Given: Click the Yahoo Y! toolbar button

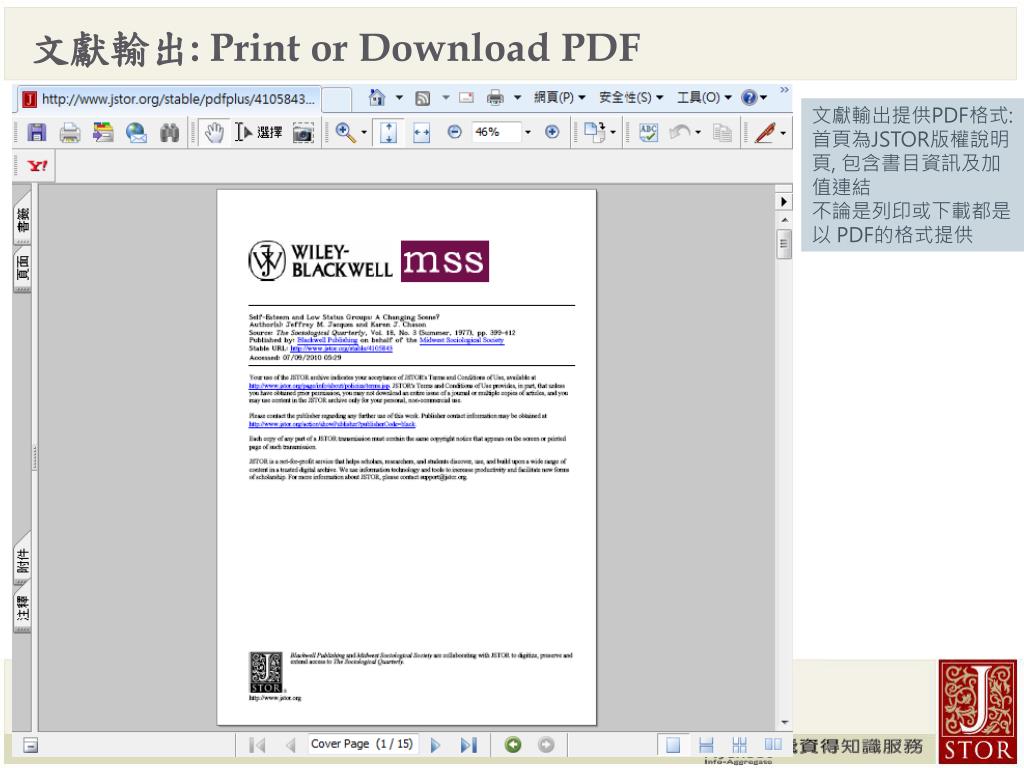Looking at the screenshot, I should (x=37, y=166).
